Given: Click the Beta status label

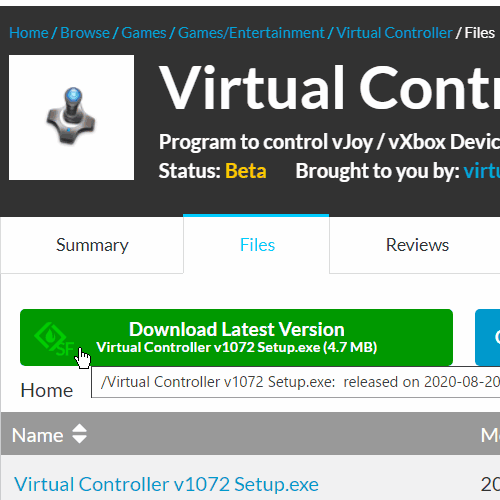Looking at the screenshot, I should tap(246, 171).
